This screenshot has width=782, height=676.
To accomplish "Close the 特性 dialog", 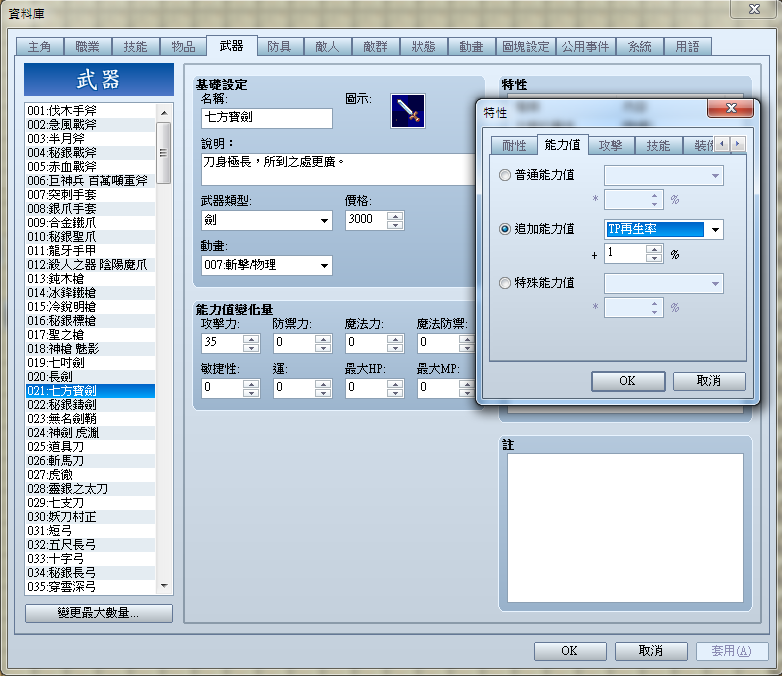I will 731,108.
